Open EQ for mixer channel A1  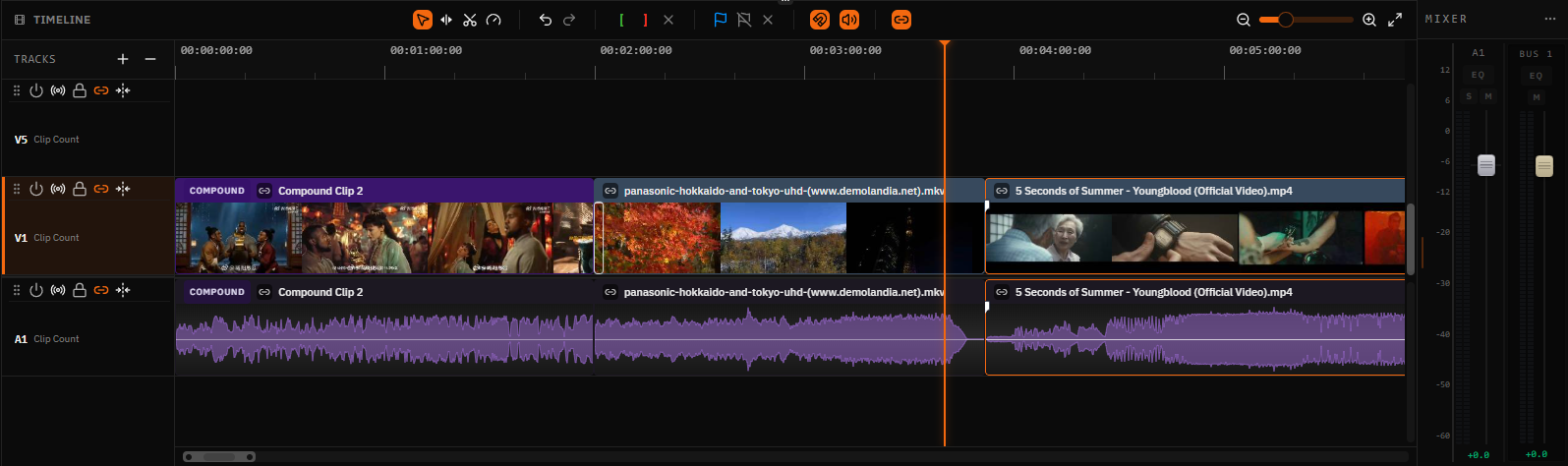click(1478, 75)
